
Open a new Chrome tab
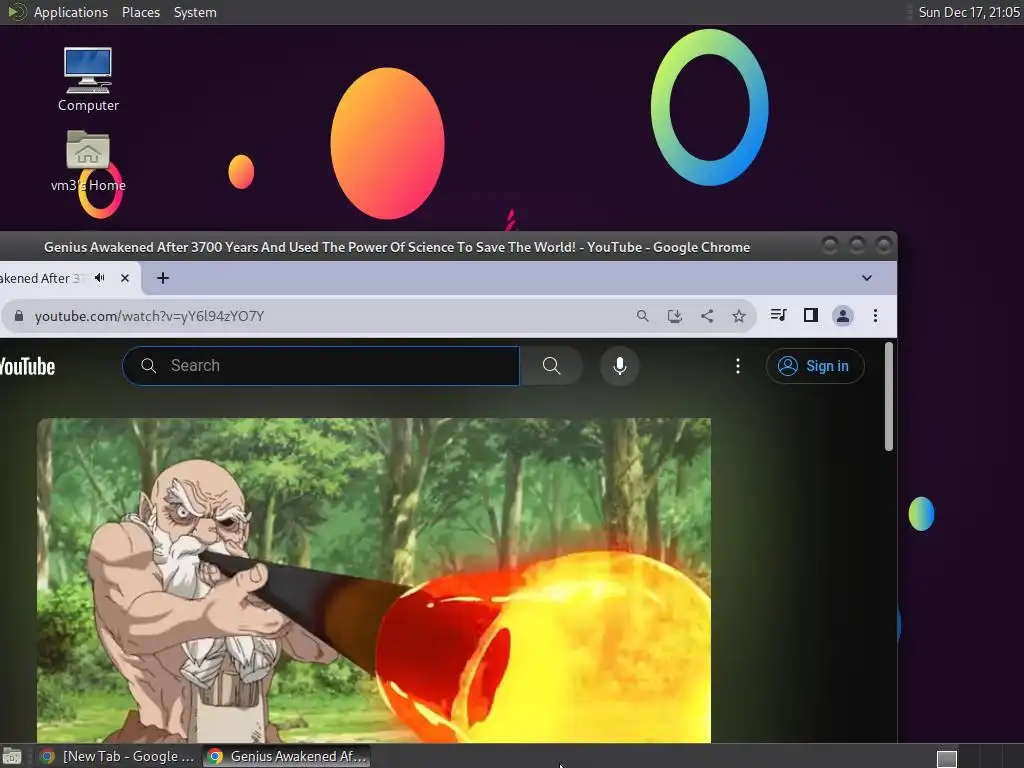[163, 278]
